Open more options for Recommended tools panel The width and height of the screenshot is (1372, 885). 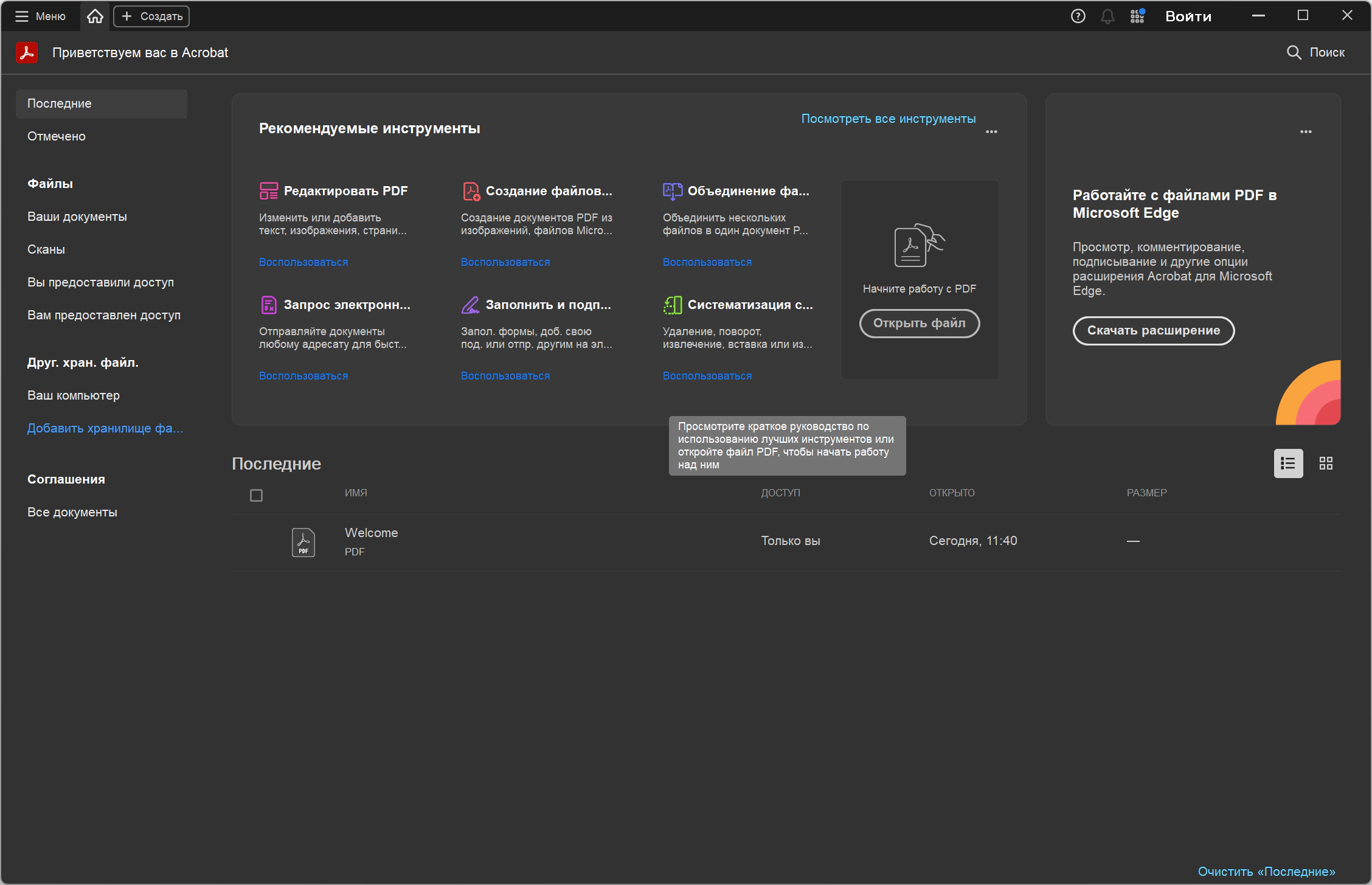coord(991,131)
